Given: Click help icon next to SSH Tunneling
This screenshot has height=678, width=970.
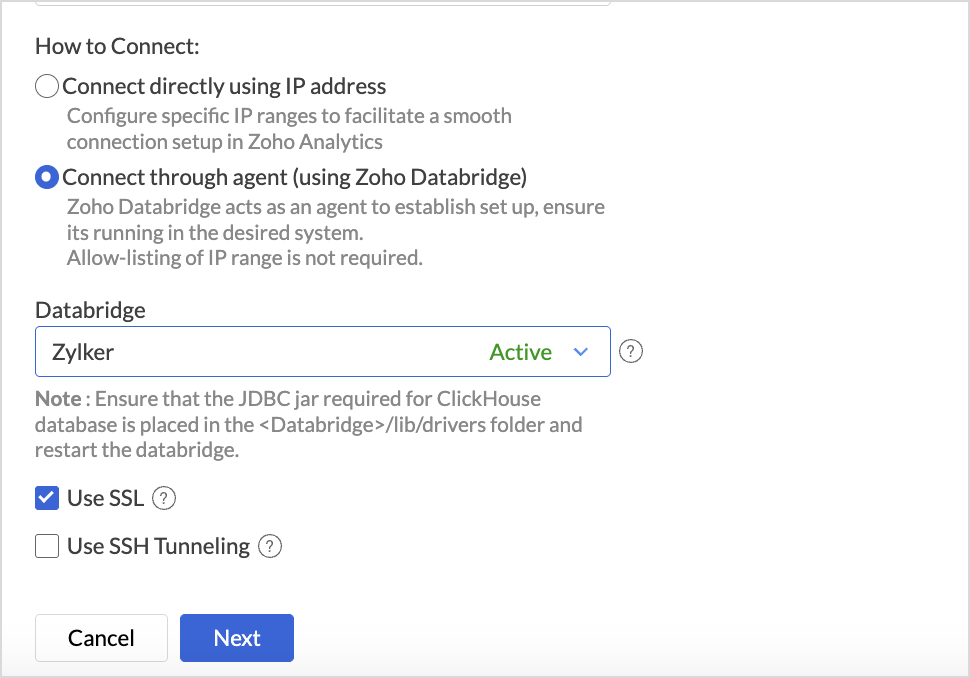Looking at the screenshot, I should point(270,546).
